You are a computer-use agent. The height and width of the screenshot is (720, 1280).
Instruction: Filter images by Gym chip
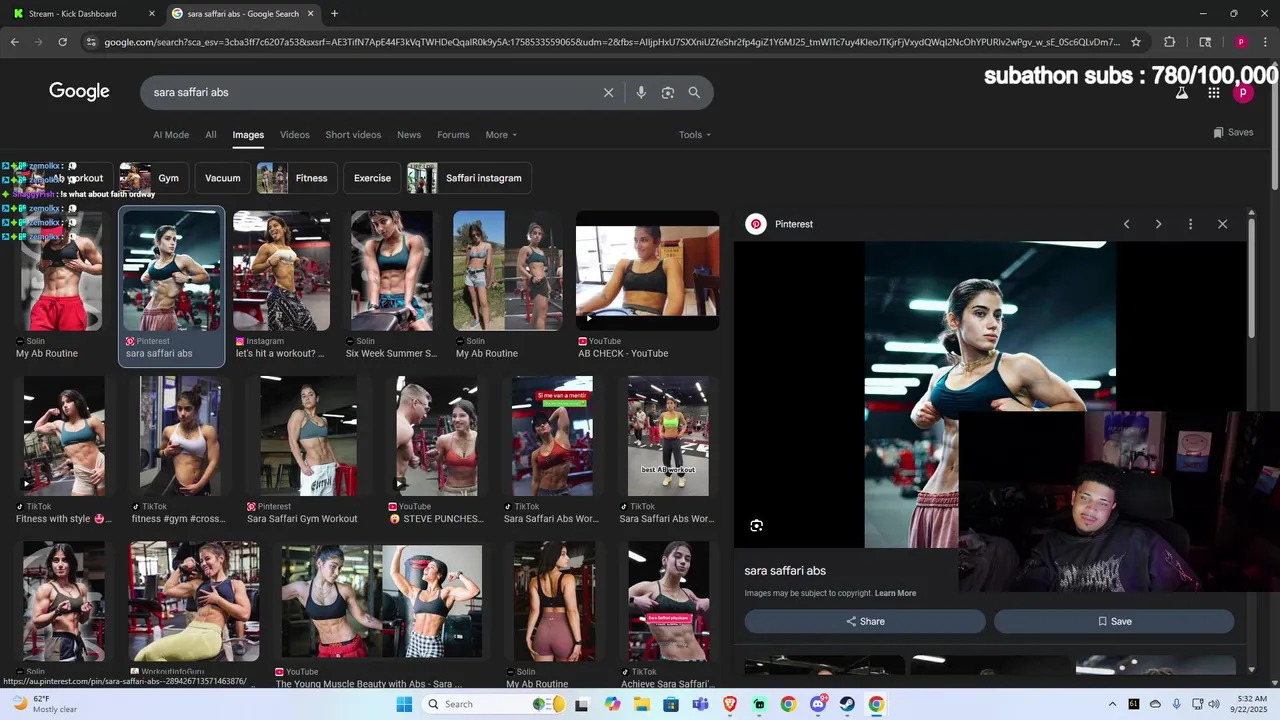click(152, 178)
